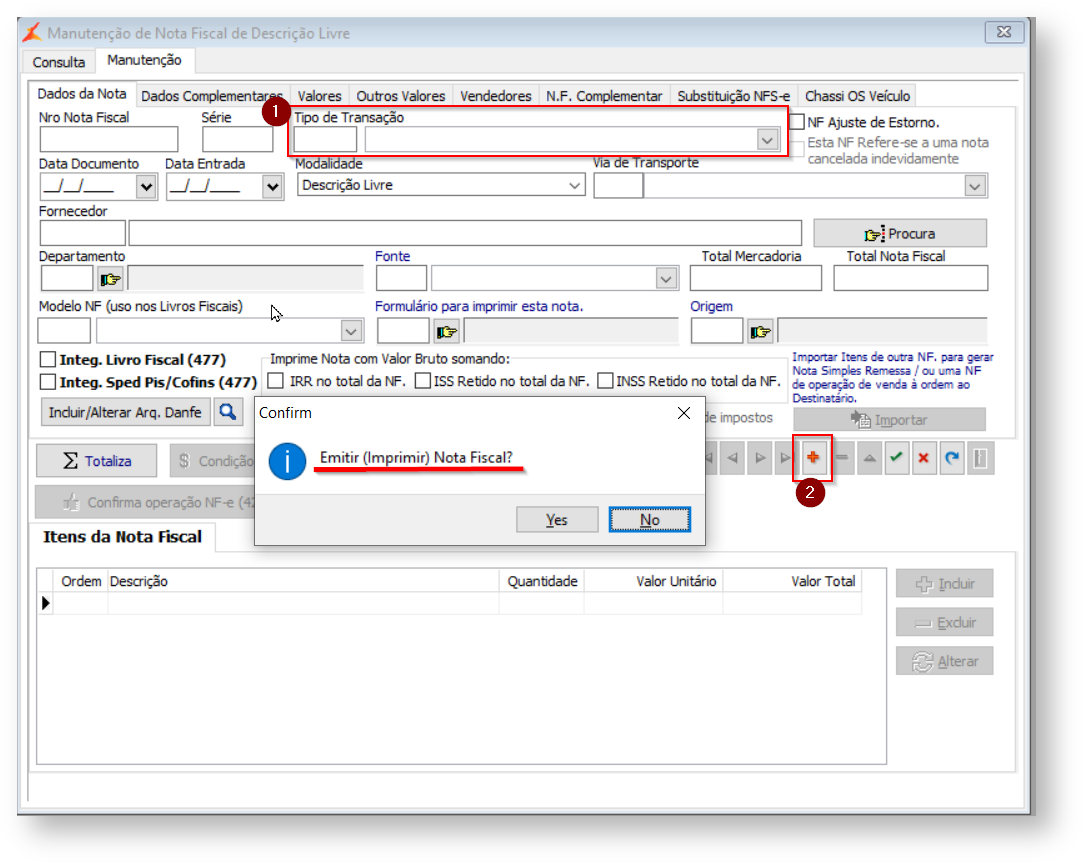This screenshot has height=864, width=1084.
Task: Check NF Ajuste de Estorno
Action: [798, 122]
